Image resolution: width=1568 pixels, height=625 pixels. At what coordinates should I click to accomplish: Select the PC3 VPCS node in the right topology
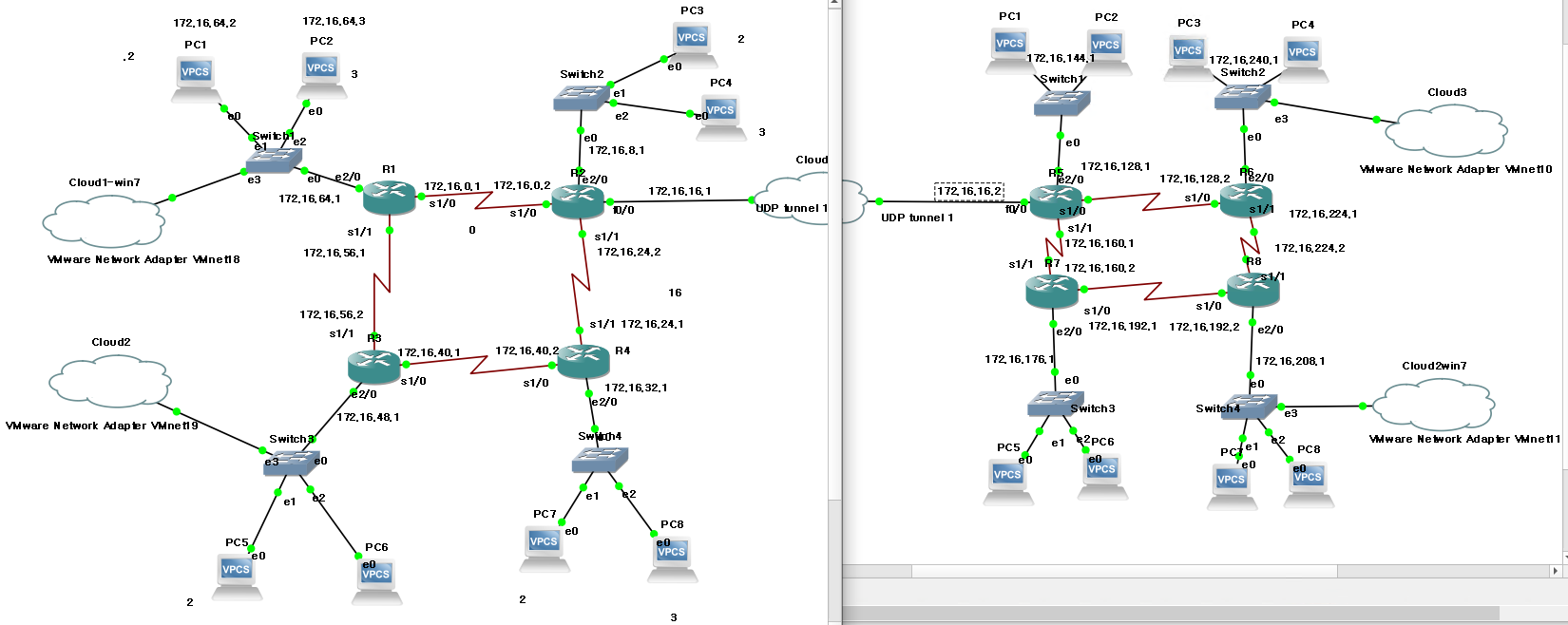(x=1189, y=58)
